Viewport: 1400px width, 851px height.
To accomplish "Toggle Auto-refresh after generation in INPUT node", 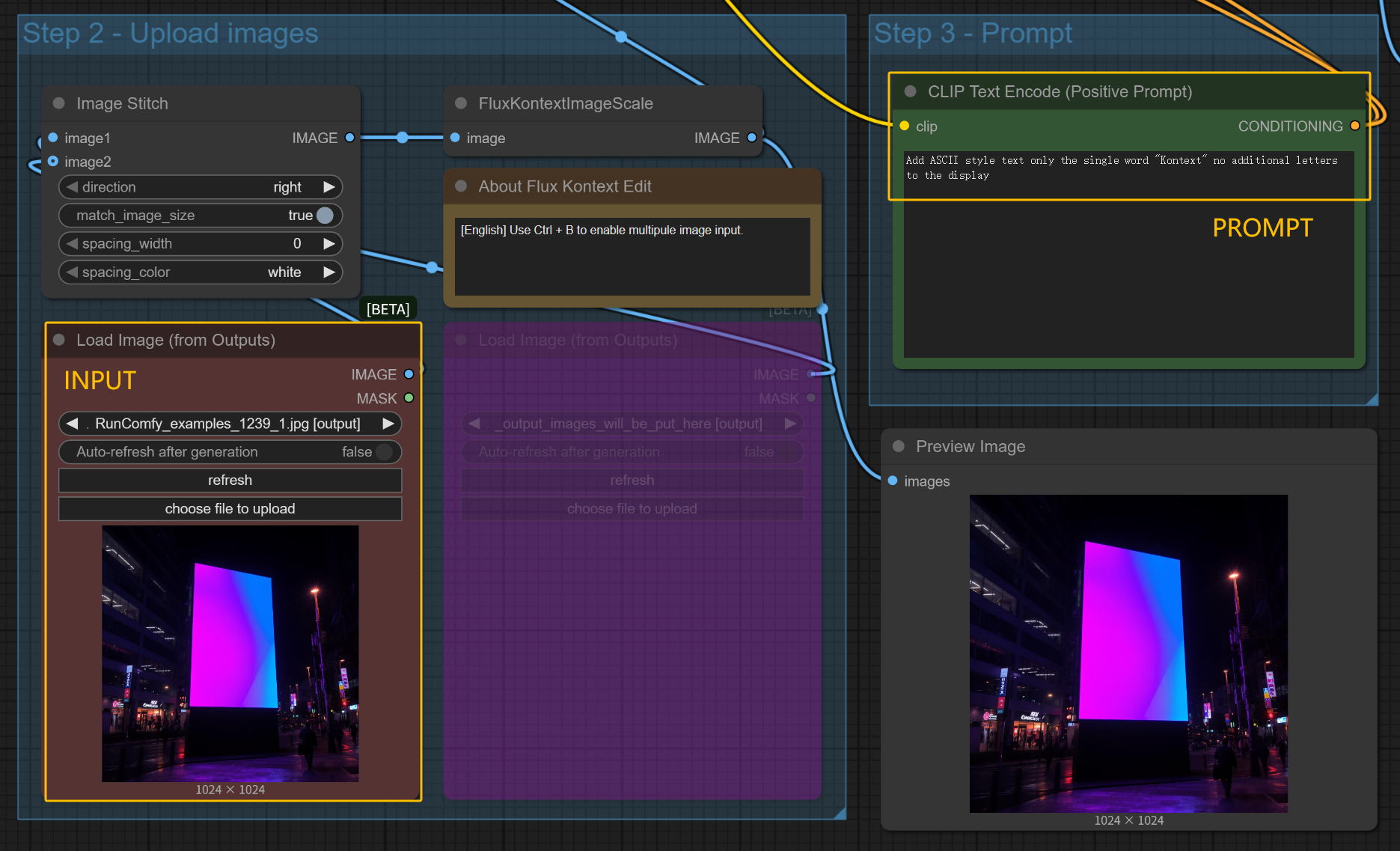I will point(385,452).
